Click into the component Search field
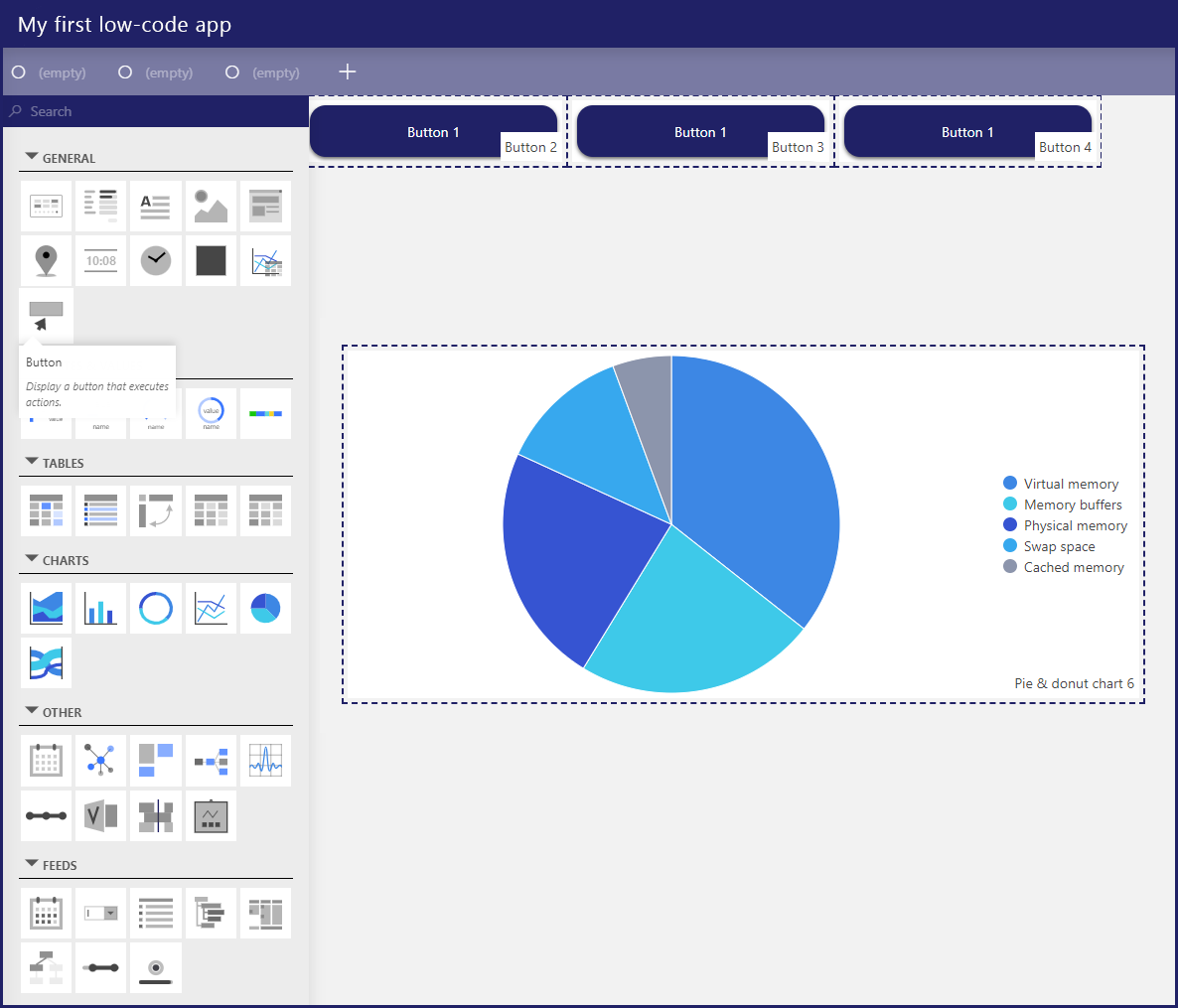The height and width of the screenshot is (1008, 1178). (156, 111)
